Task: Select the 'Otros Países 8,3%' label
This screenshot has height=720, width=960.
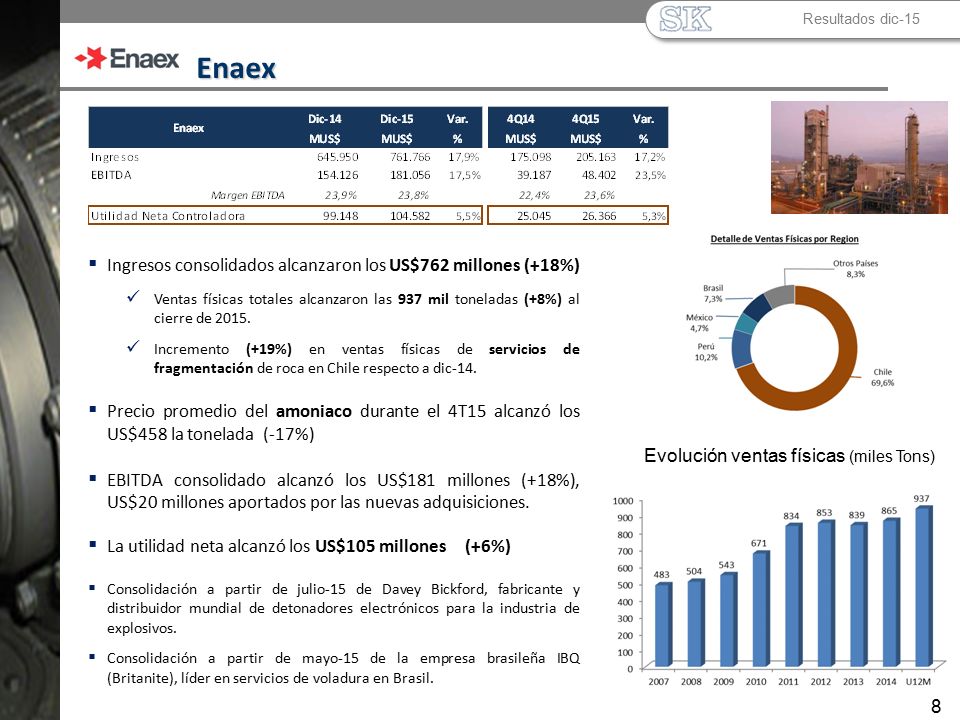Action: click(x=855, y=269)
